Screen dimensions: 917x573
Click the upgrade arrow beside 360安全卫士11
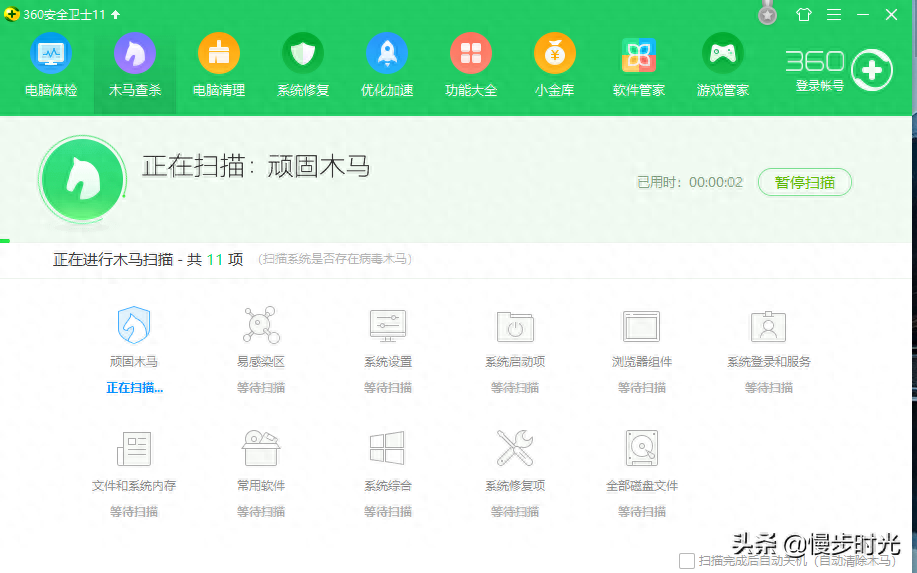click(x=116, y=14)
